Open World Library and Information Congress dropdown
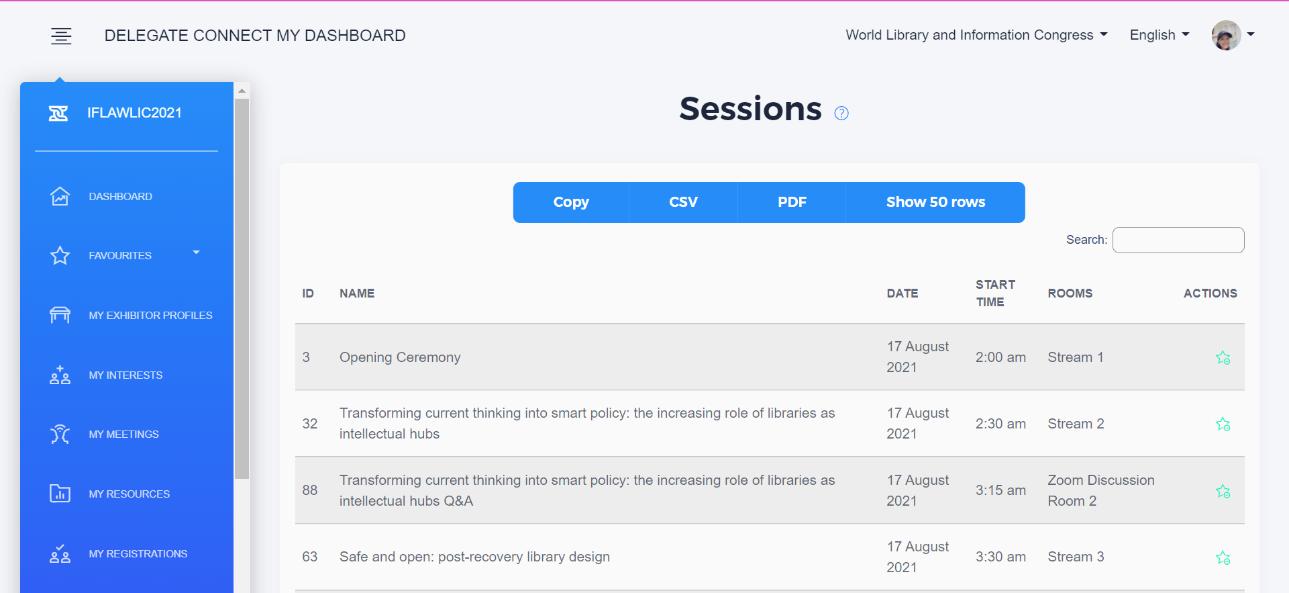Image resolution: width=1289 pixels, height=593 pixels. coord(976,35)
